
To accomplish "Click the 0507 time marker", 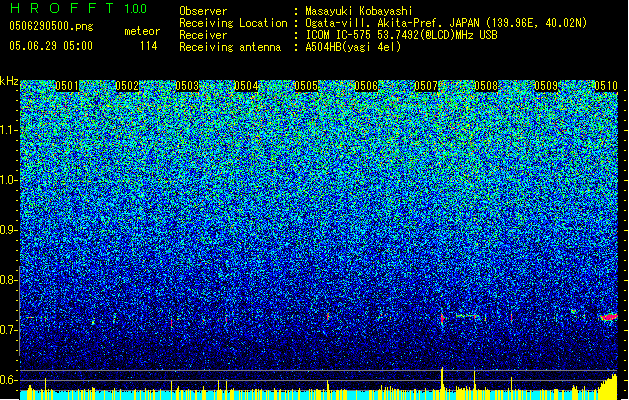I will [x=426, y=86].
